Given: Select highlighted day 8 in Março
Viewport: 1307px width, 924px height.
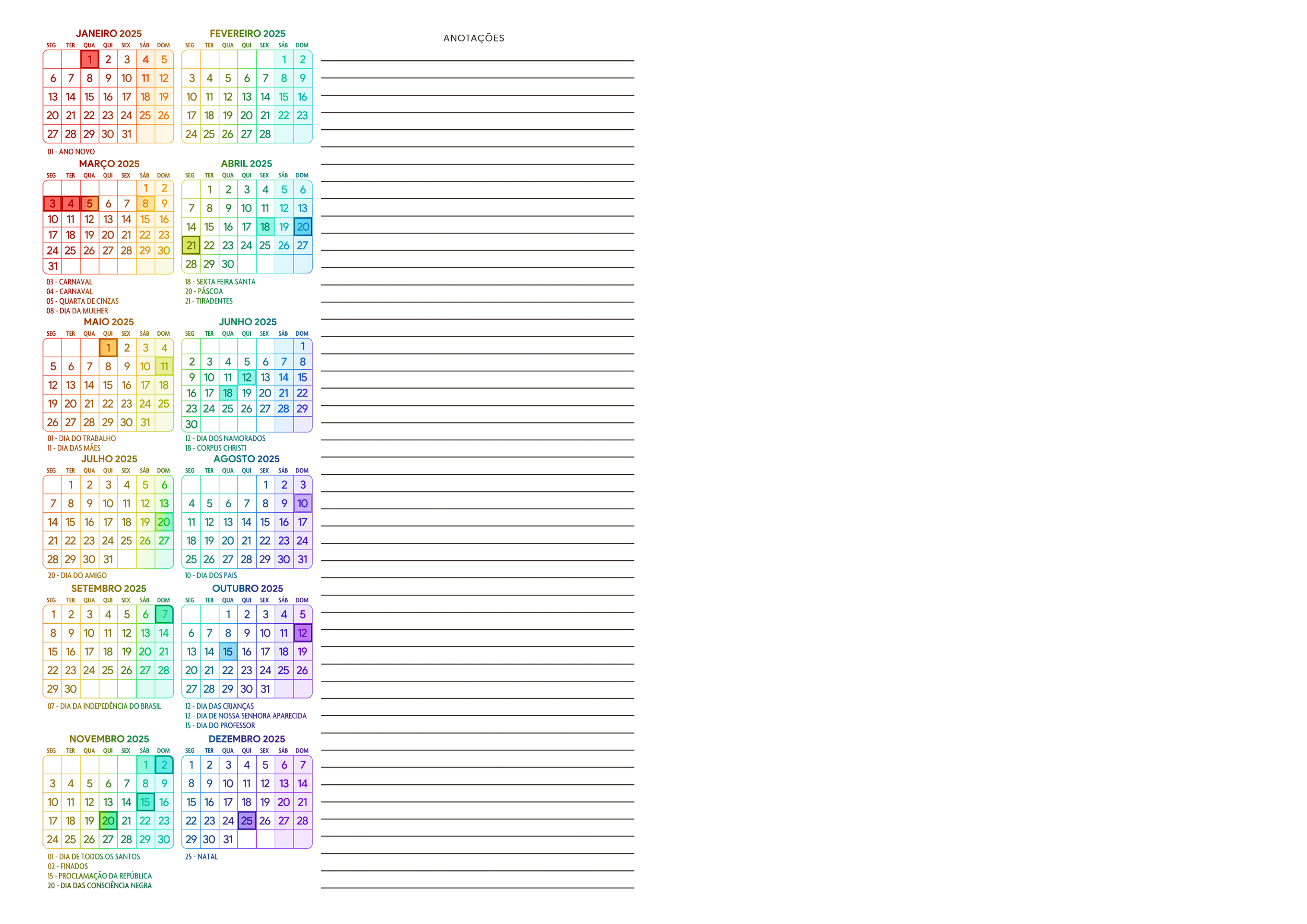Looking at the screenshot, I should tap(145, 204).
